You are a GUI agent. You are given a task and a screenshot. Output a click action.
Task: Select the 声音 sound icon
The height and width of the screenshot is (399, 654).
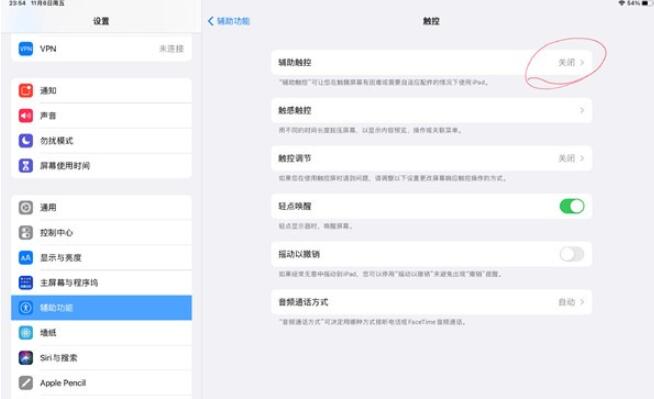coord(25,115)
